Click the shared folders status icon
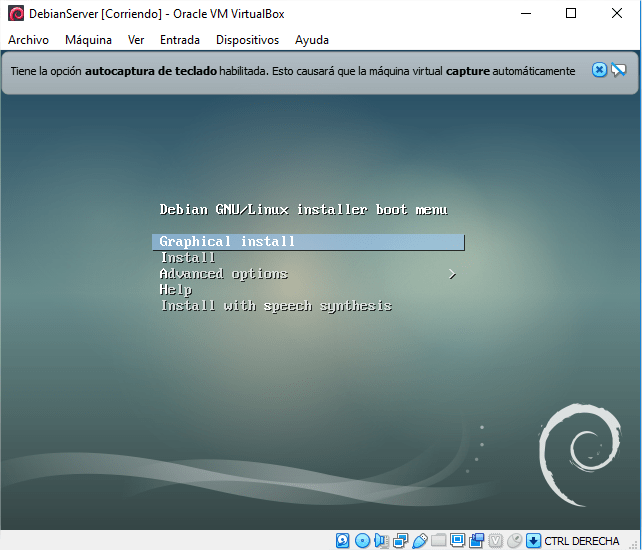Screen dimensions: 642x550 coord(439,541)
